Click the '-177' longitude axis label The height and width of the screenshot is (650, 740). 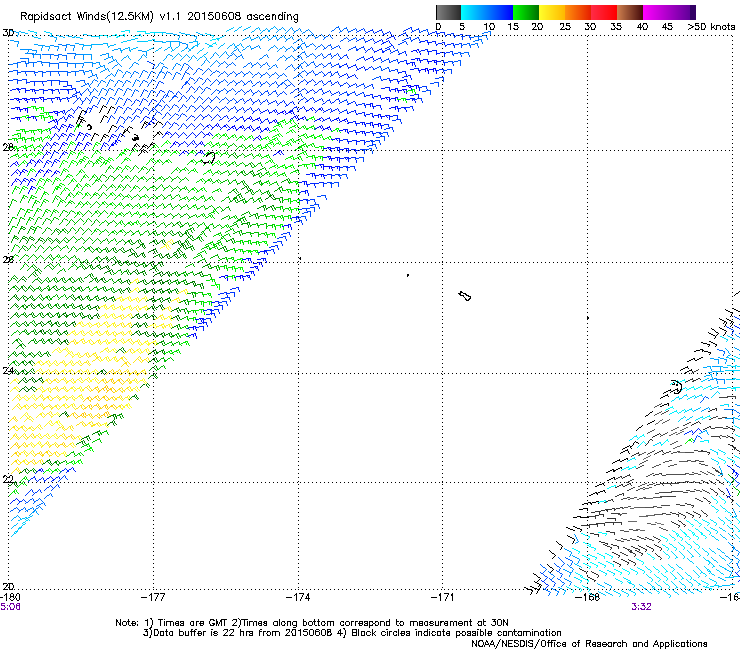click(x=153, y=597)
